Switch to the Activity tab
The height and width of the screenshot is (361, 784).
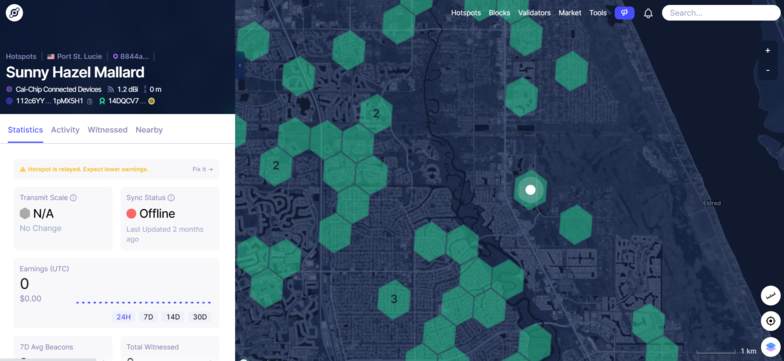pyautogui.click(x=65, y=130)
